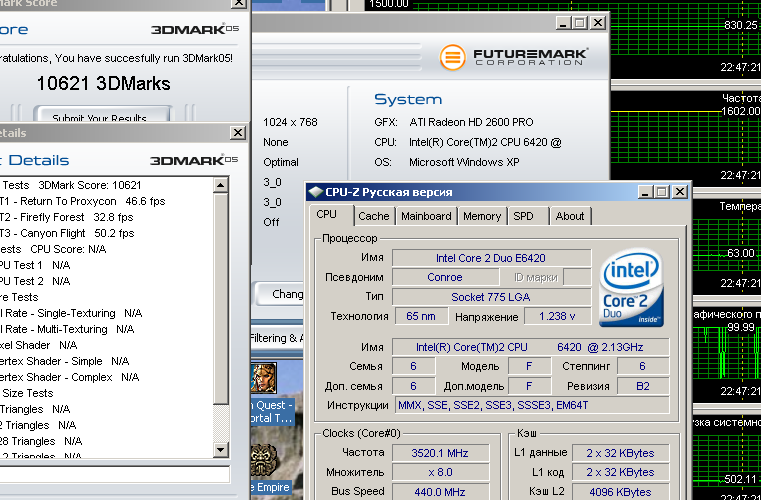Image resolution: width=761 pixels, height=500 pixels.
Task: Click the Futuremark Corporation logo
Action: coord(513,57)
